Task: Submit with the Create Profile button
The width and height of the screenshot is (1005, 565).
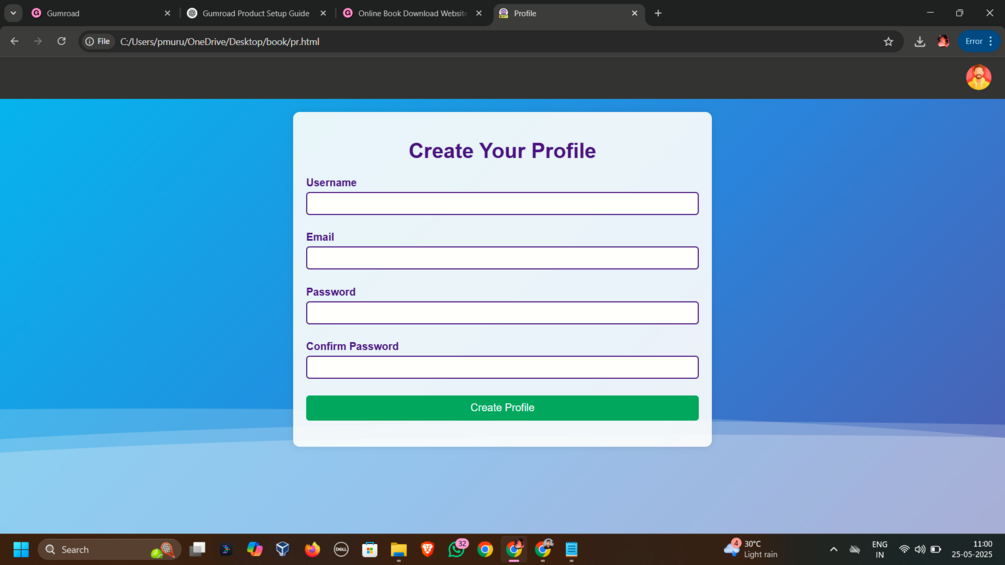Action: tap(502, 407)
